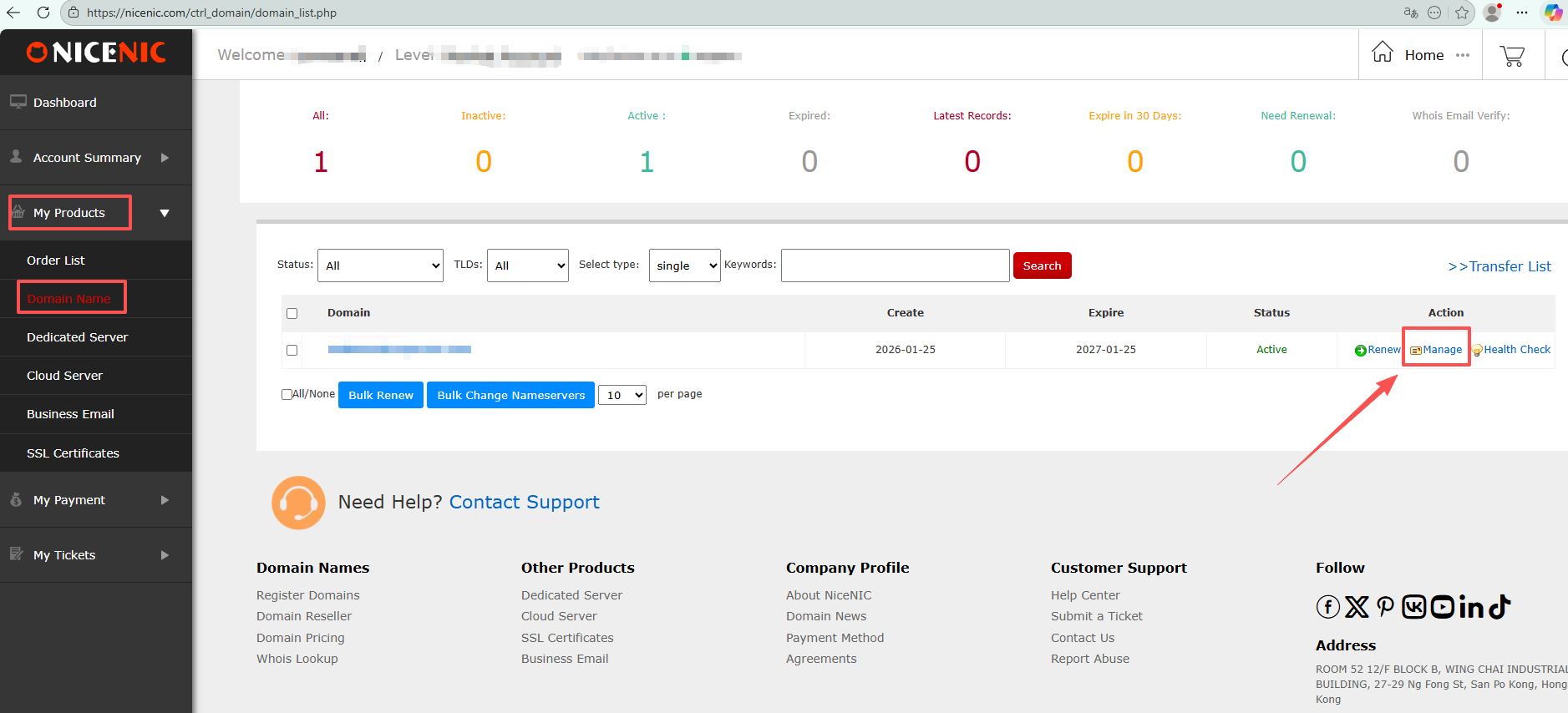Toggle the All/None checkbox
The image size is (1568, 713).
point(287,395)
